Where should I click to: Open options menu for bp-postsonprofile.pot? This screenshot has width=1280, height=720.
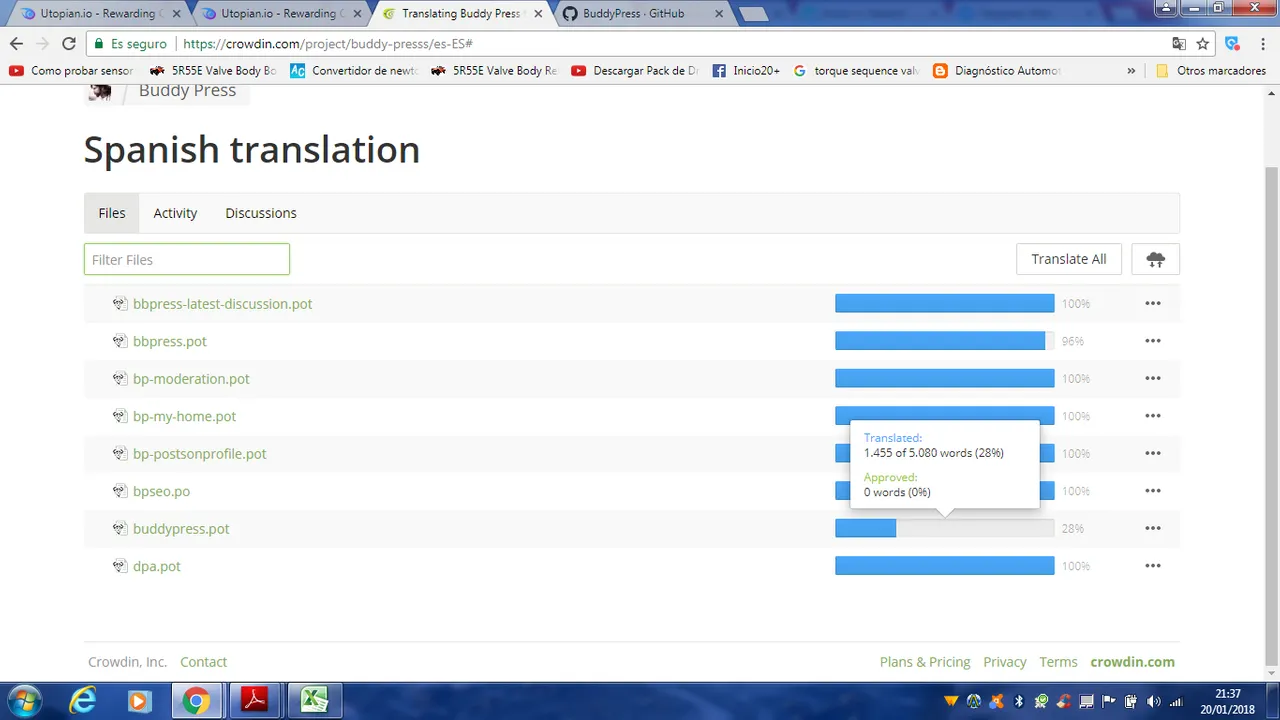pos(1153,454)
